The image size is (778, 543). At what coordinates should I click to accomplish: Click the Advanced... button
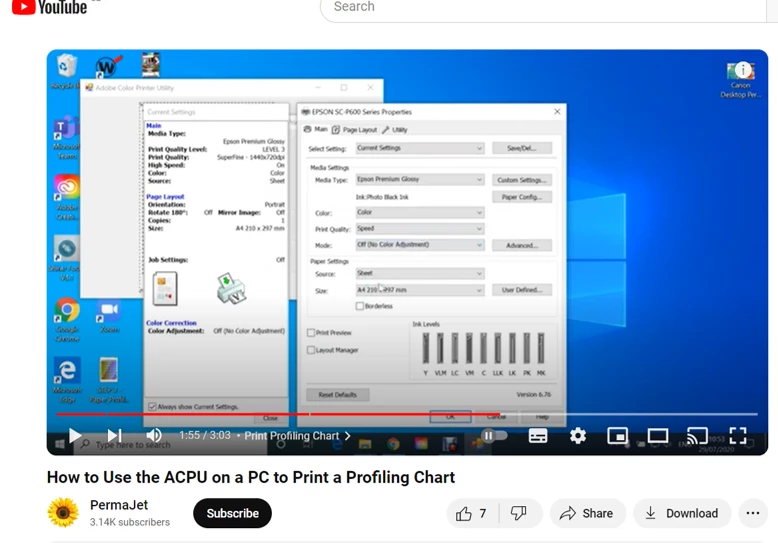(x=521, y=245)
